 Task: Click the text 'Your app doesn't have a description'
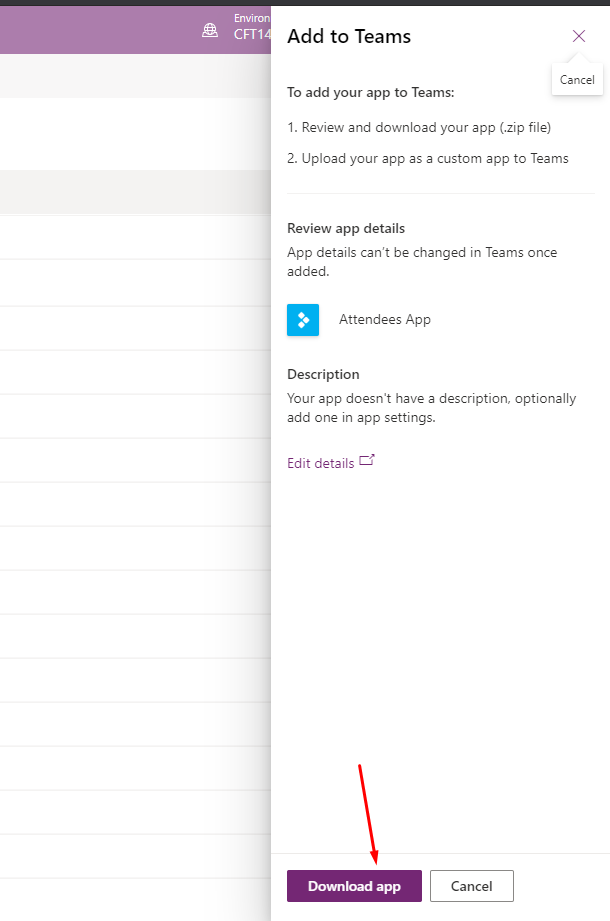(x=399, y=398)
